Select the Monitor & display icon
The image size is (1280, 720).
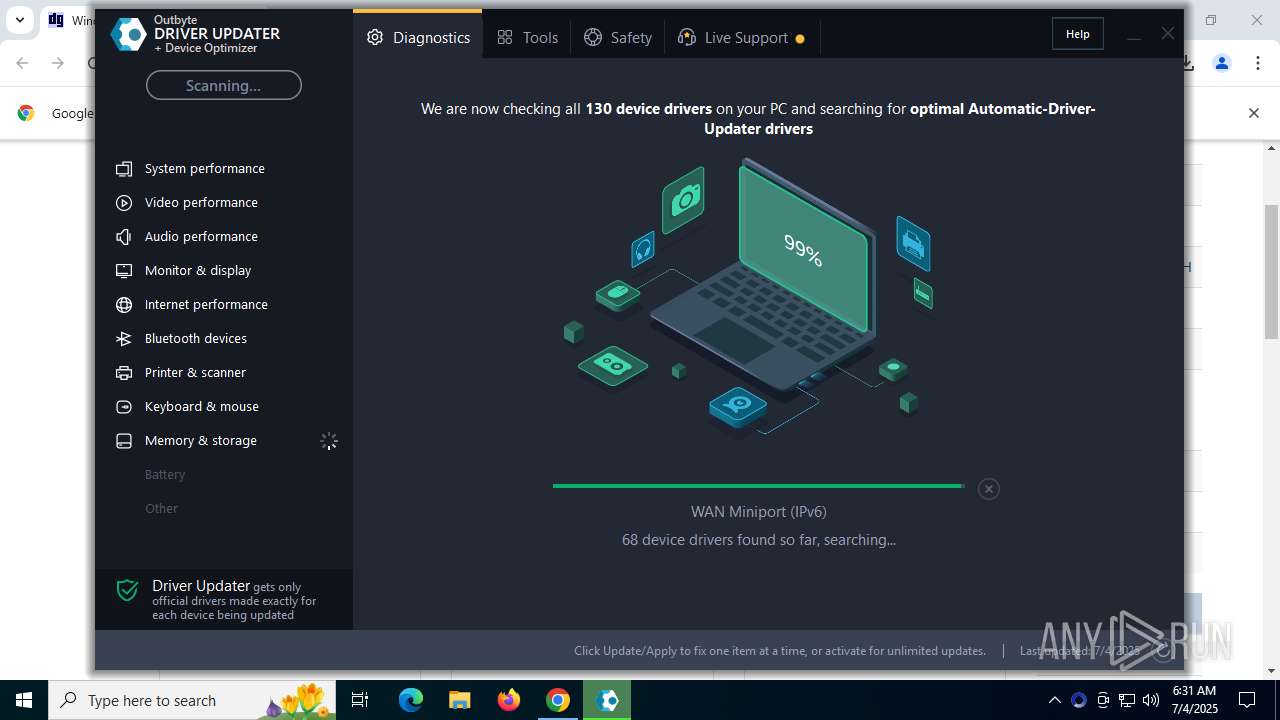point(124,271)
